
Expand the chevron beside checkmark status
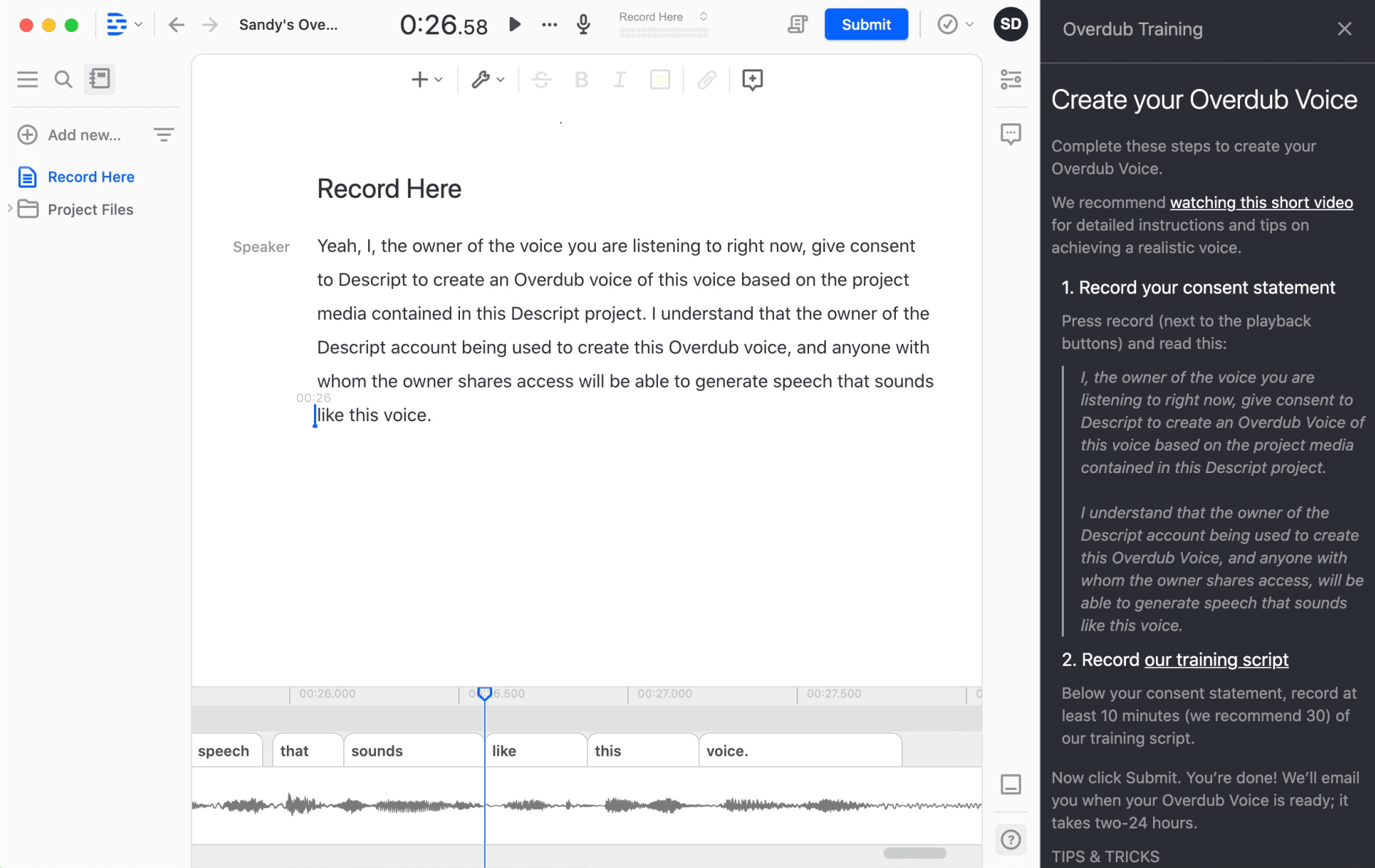coord(970,25)
